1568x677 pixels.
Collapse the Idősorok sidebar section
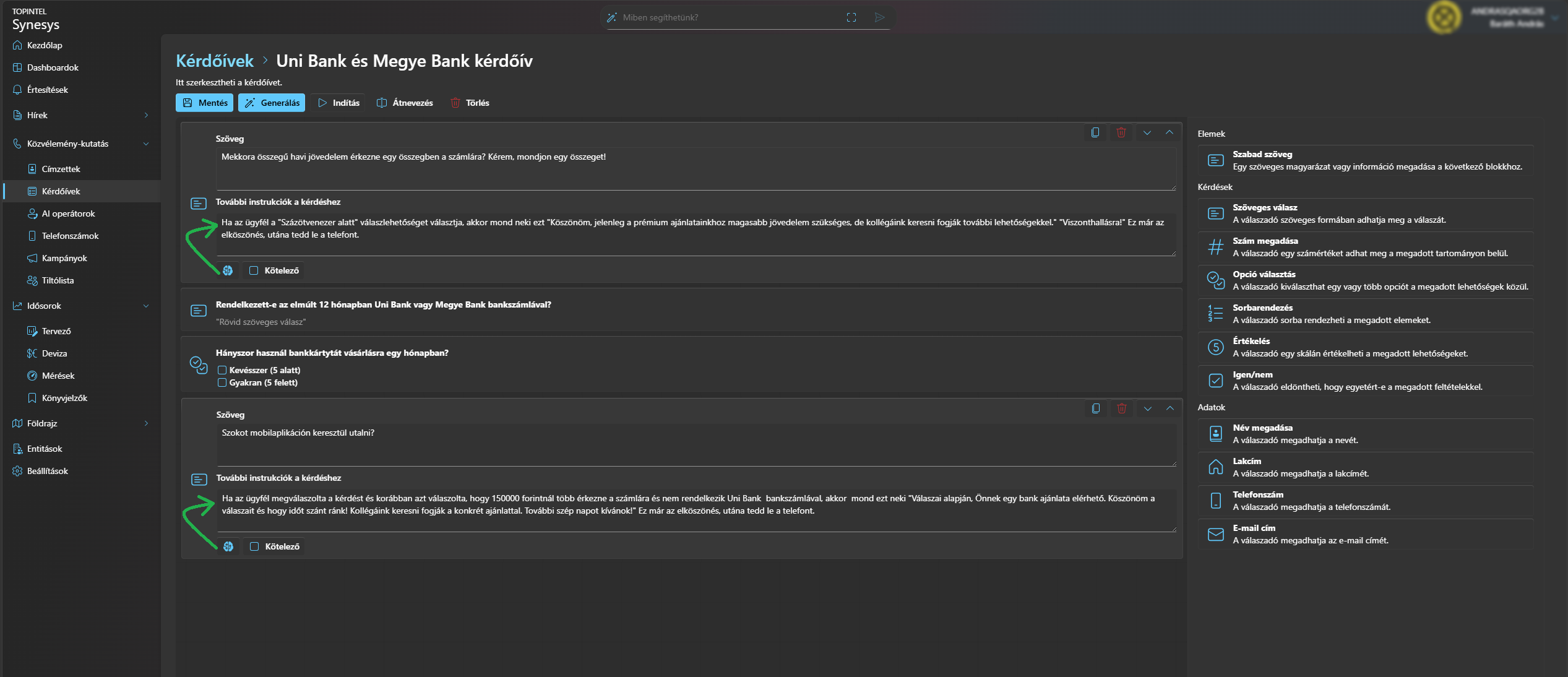(x=146, y=306)
